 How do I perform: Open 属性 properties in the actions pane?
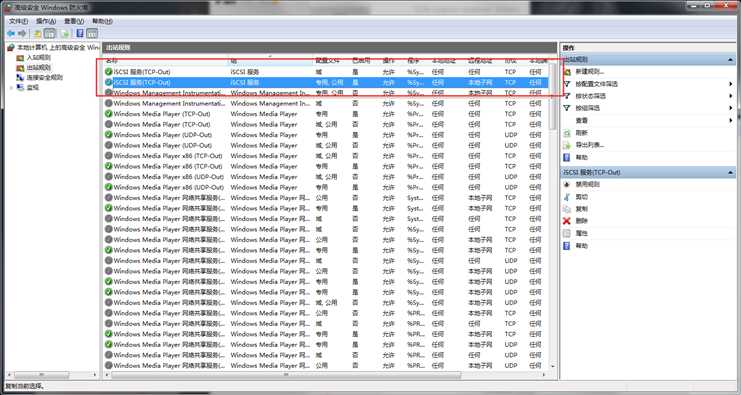[581, 233]
